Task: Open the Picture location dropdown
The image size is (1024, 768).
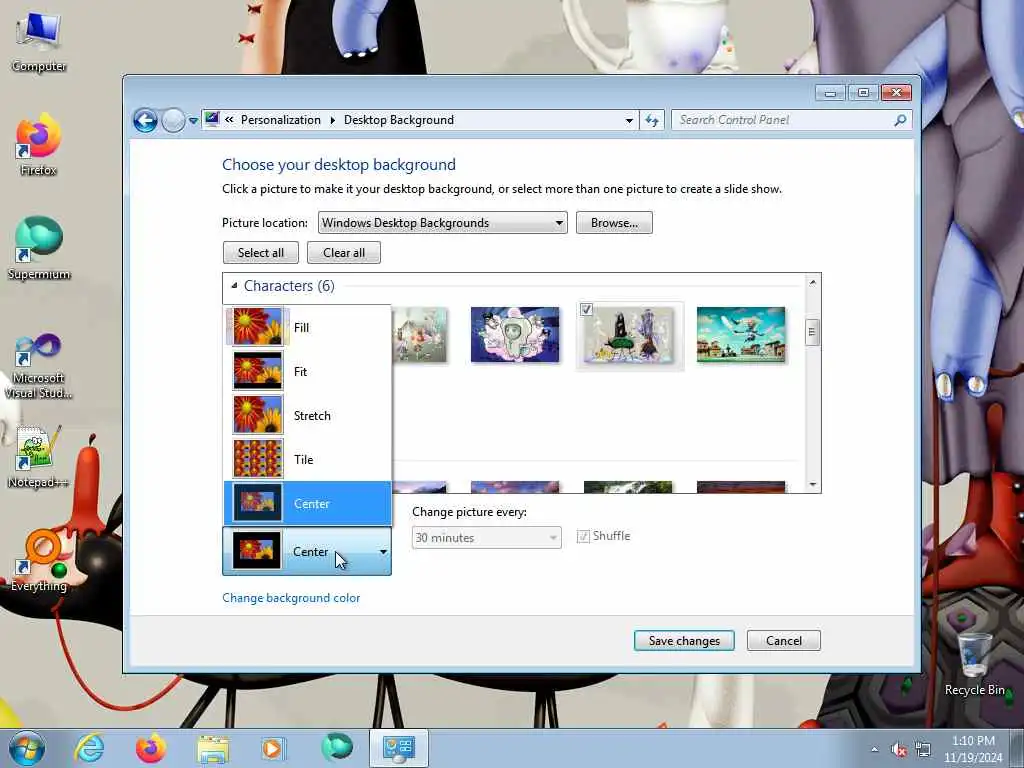Action: (442, 223)
